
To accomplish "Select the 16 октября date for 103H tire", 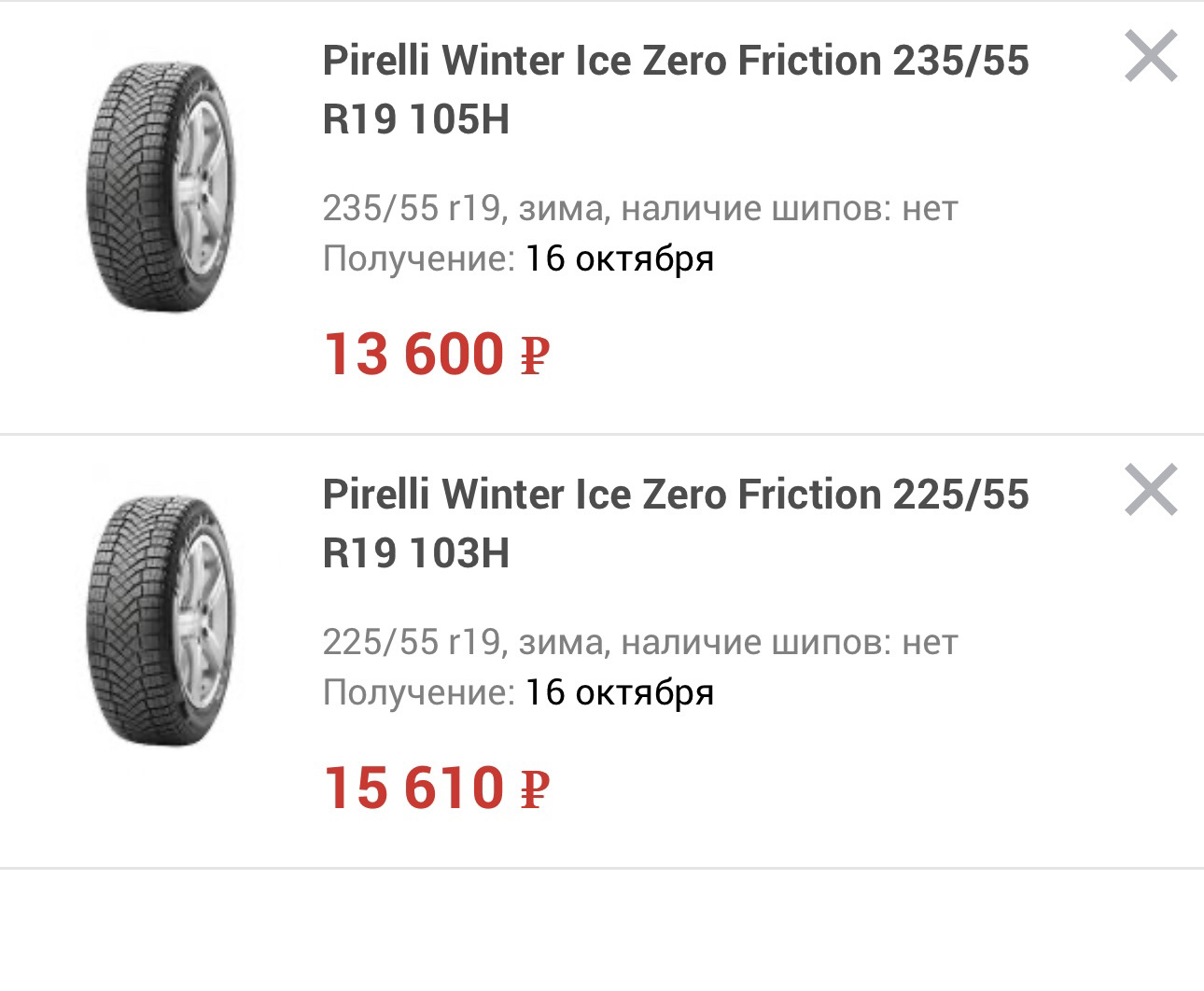I will (x=619, y=692).
